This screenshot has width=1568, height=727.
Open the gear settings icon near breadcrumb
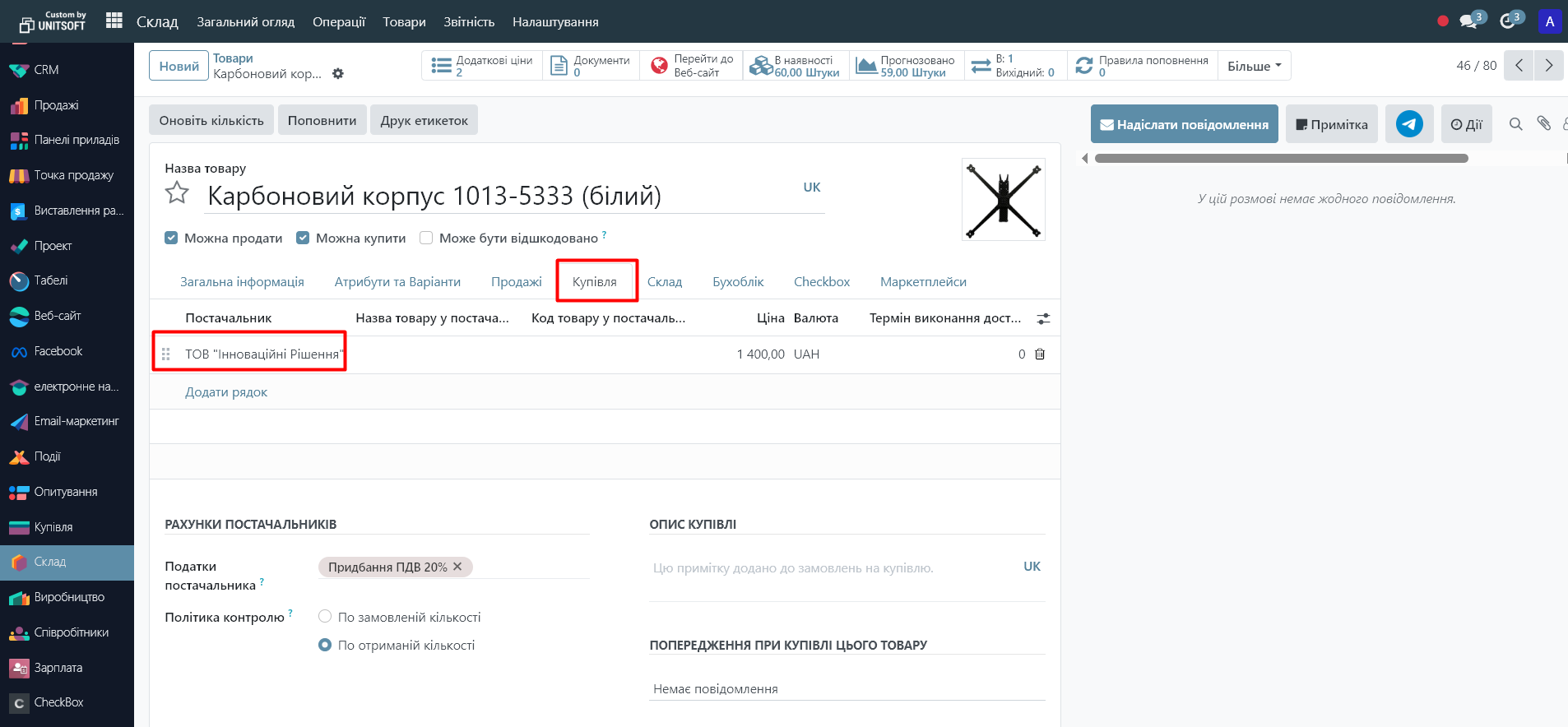click(338, 74)
